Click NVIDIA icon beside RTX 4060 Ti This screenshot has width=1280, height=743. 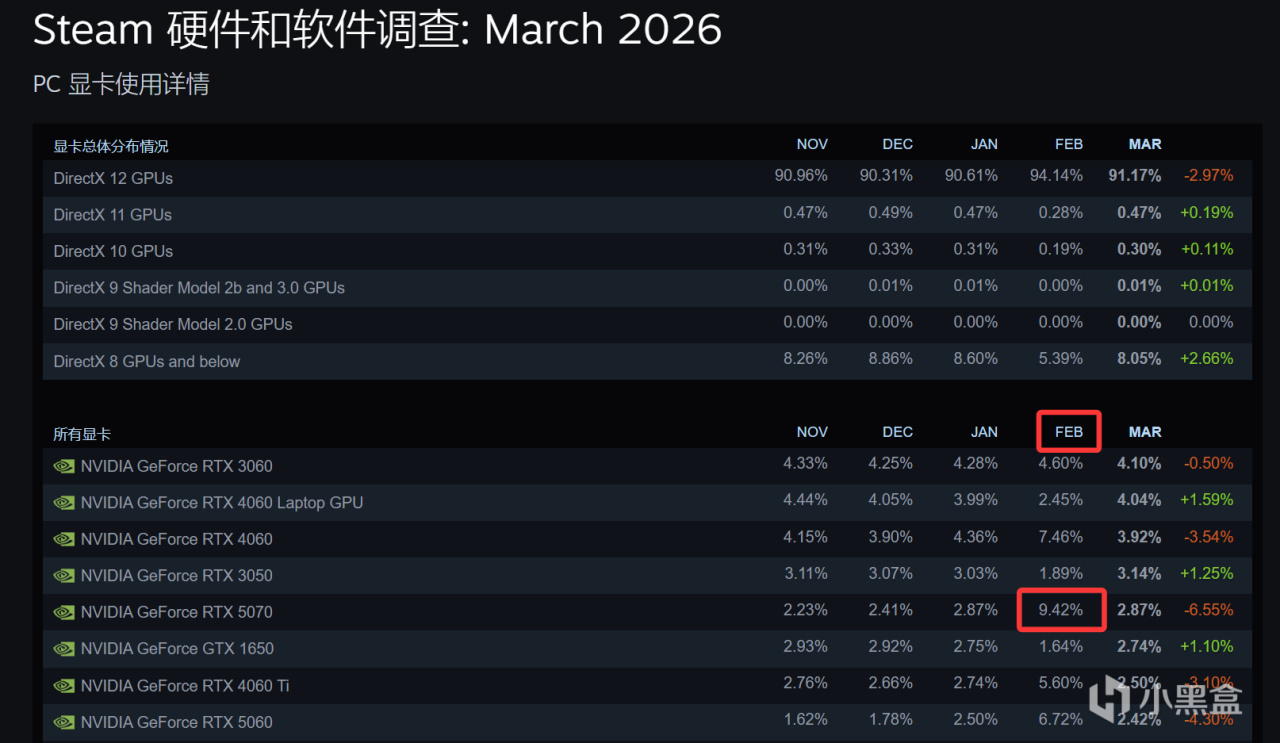tap(64, 686)
